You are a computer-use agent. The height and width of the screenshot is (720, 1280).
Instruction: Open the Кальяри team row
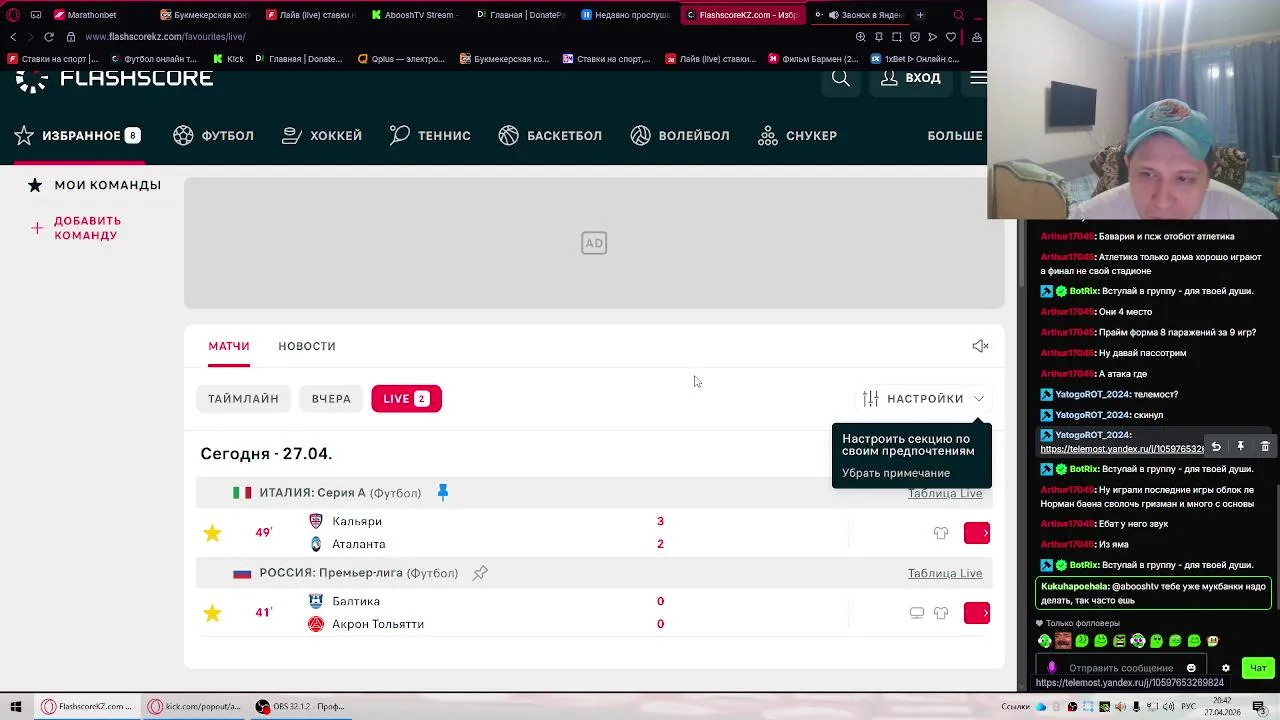pyautogui.click(x=357, y=521)
